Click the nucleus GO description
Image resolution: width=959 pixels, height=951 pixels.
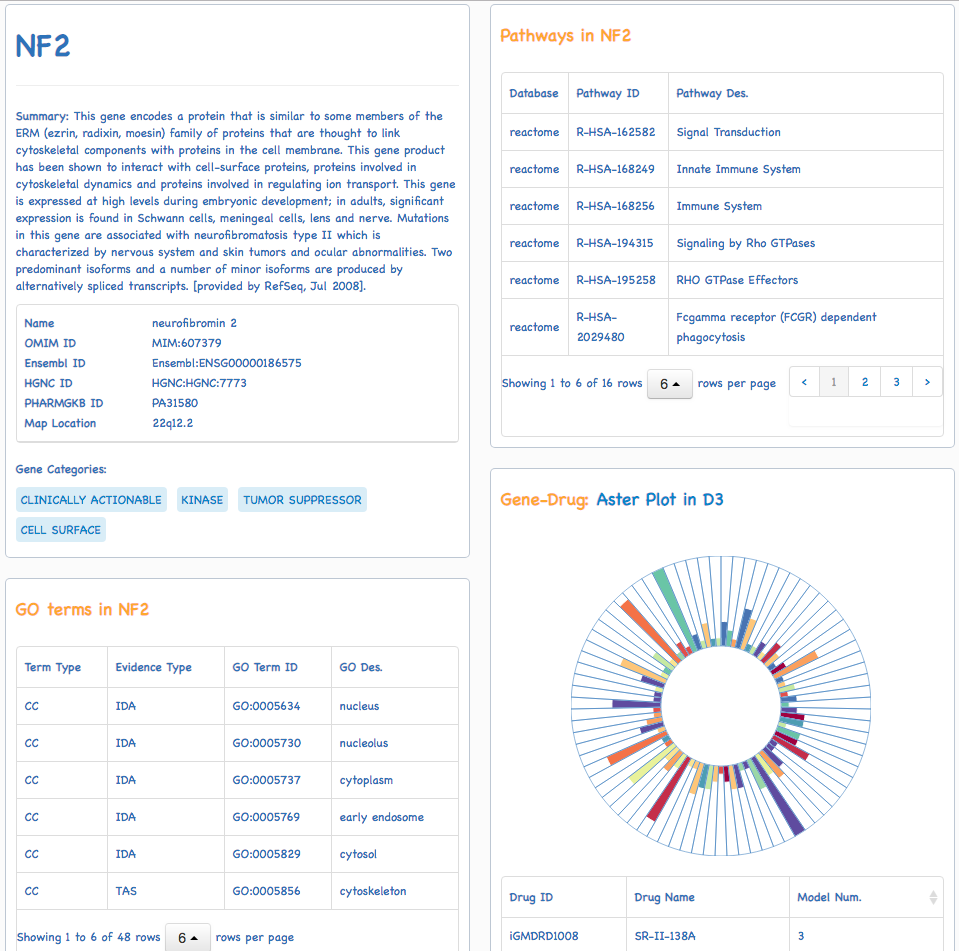click(359, 706)
